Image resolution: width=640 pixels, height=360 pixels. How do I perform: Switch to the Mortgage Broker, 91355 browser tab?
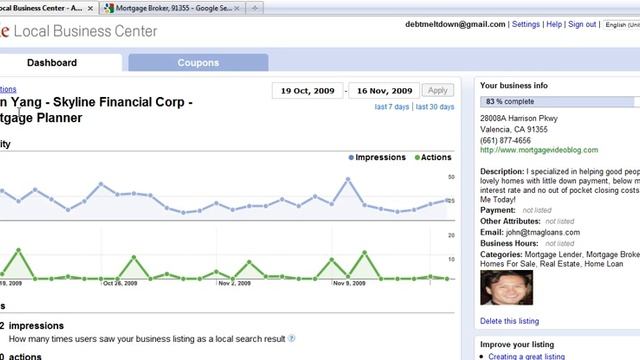pyautogui.click(x=172, y=8)
